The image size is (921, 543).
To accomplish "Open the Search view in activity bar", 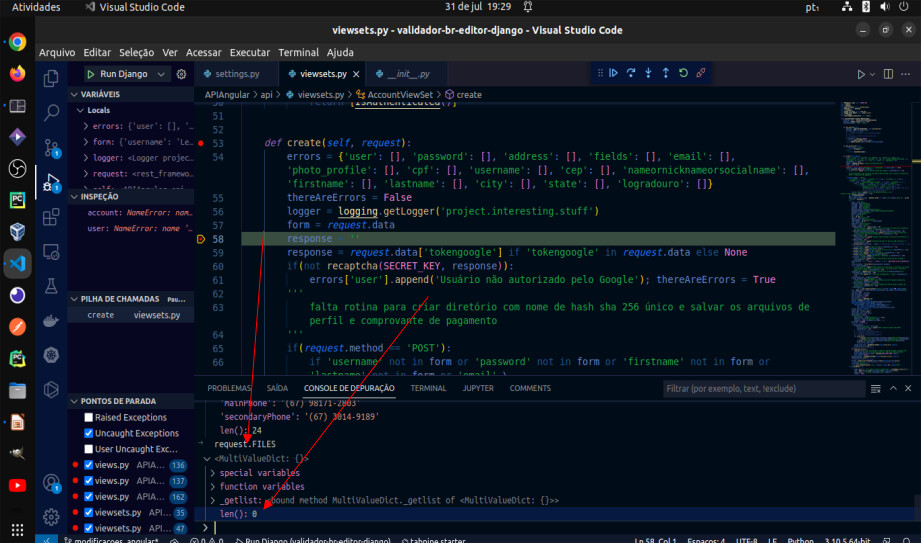I will [51, 112].
